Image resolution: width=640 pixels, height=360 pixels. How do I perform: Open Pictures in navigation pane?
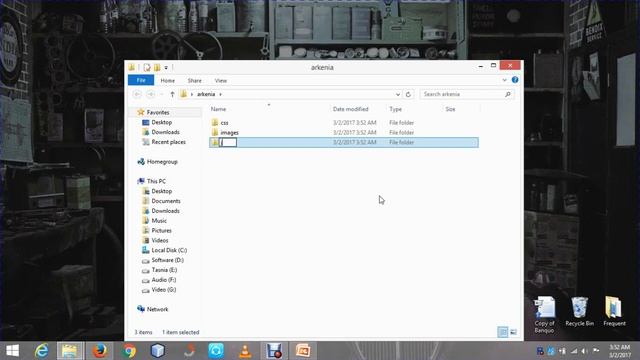pyautogui.click(x=161, y=231)
